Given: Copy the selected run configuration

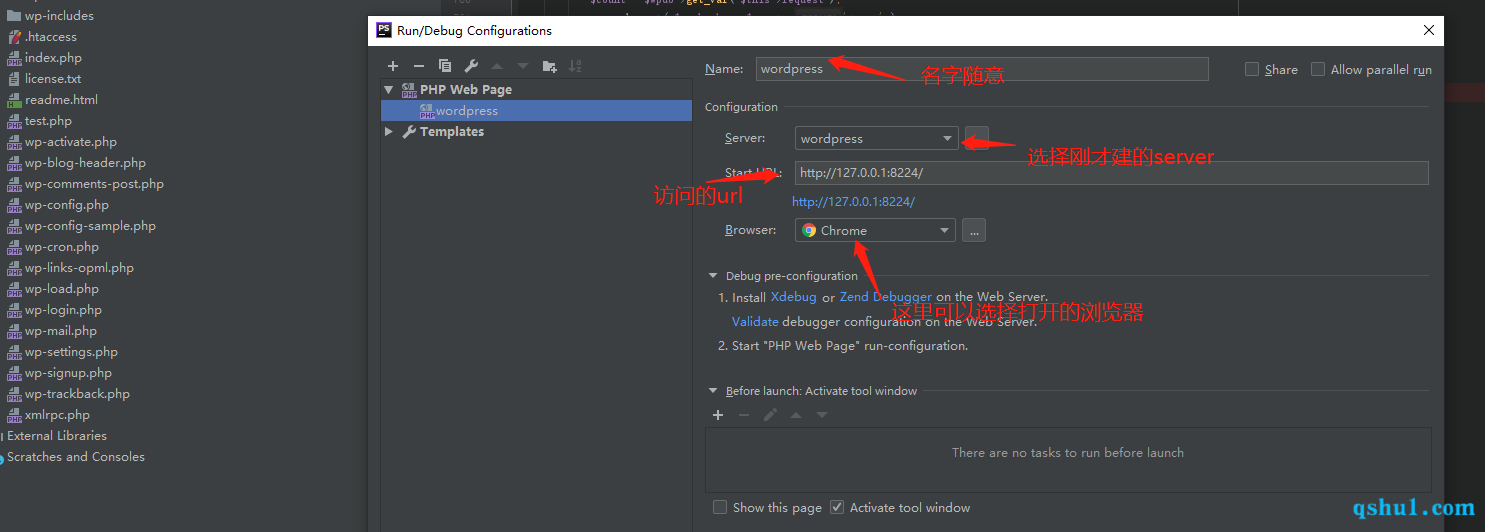Looking at the screenshot, I should (x=445, y=66).
